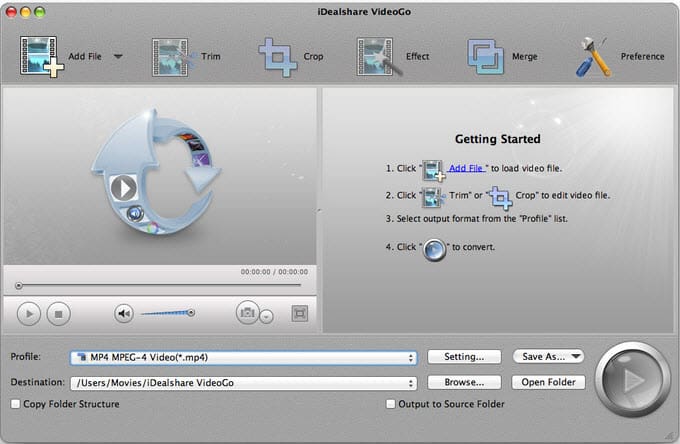Click the Browse... button
The image size is (680, 444).
tap(464, 382)
